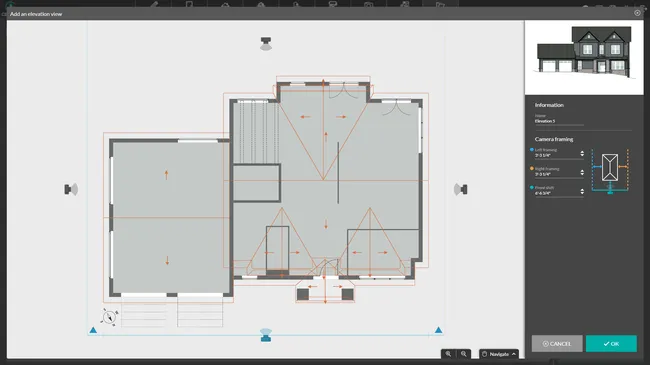Adjust the Left framing stepper arrows

click(582, 153)
